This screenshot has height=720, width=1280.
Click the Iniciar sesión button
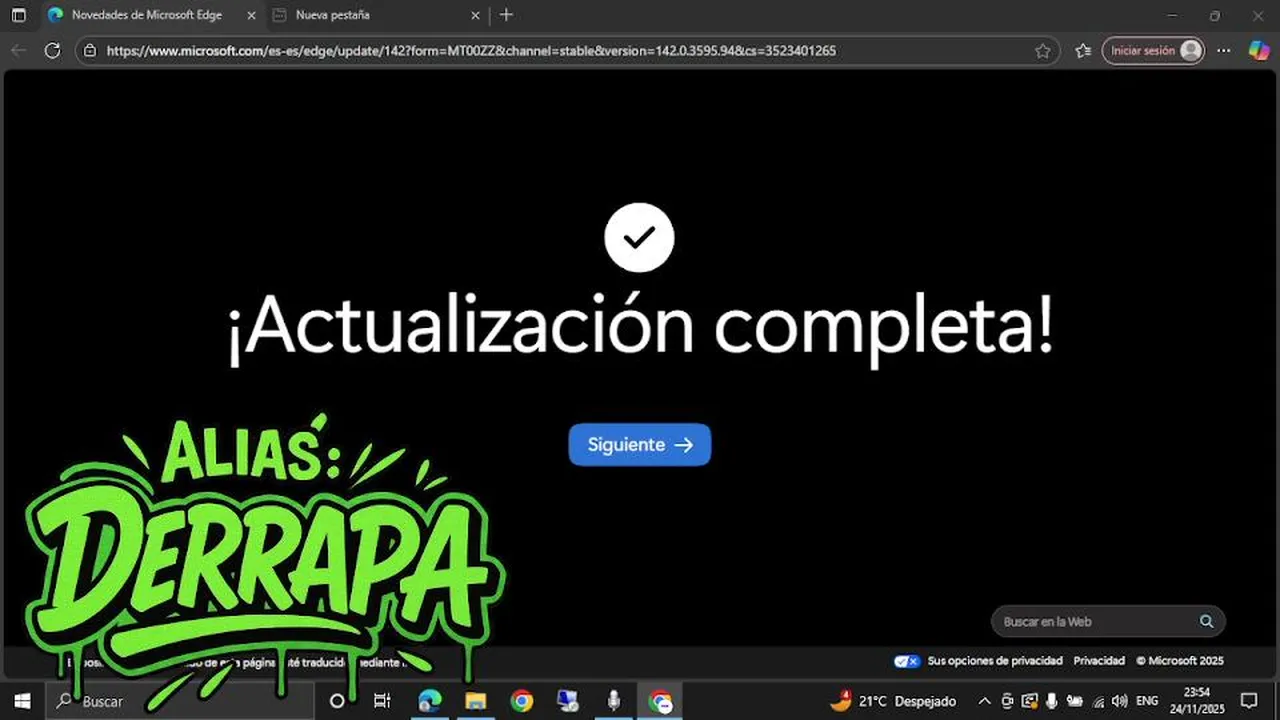pos(1153,50)
